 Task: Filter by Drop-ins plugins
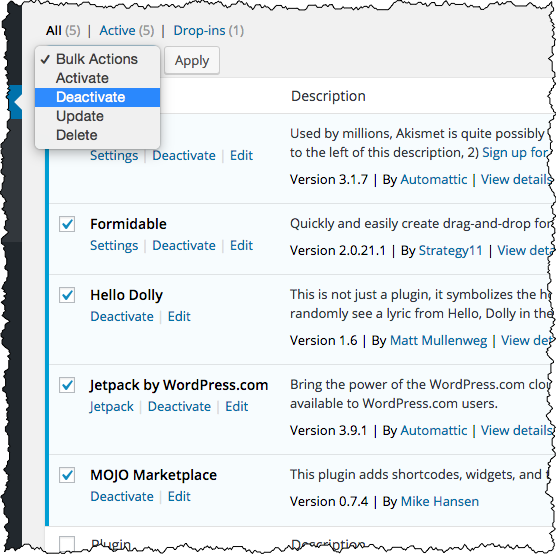[x=199, y=31]
